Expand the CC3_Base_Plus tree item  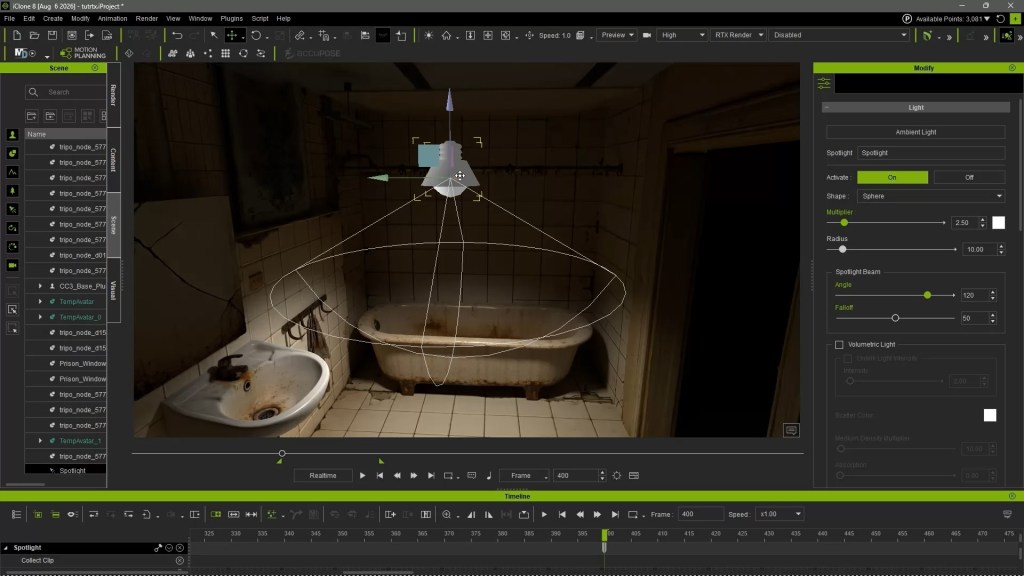click(x=40, y=287)
